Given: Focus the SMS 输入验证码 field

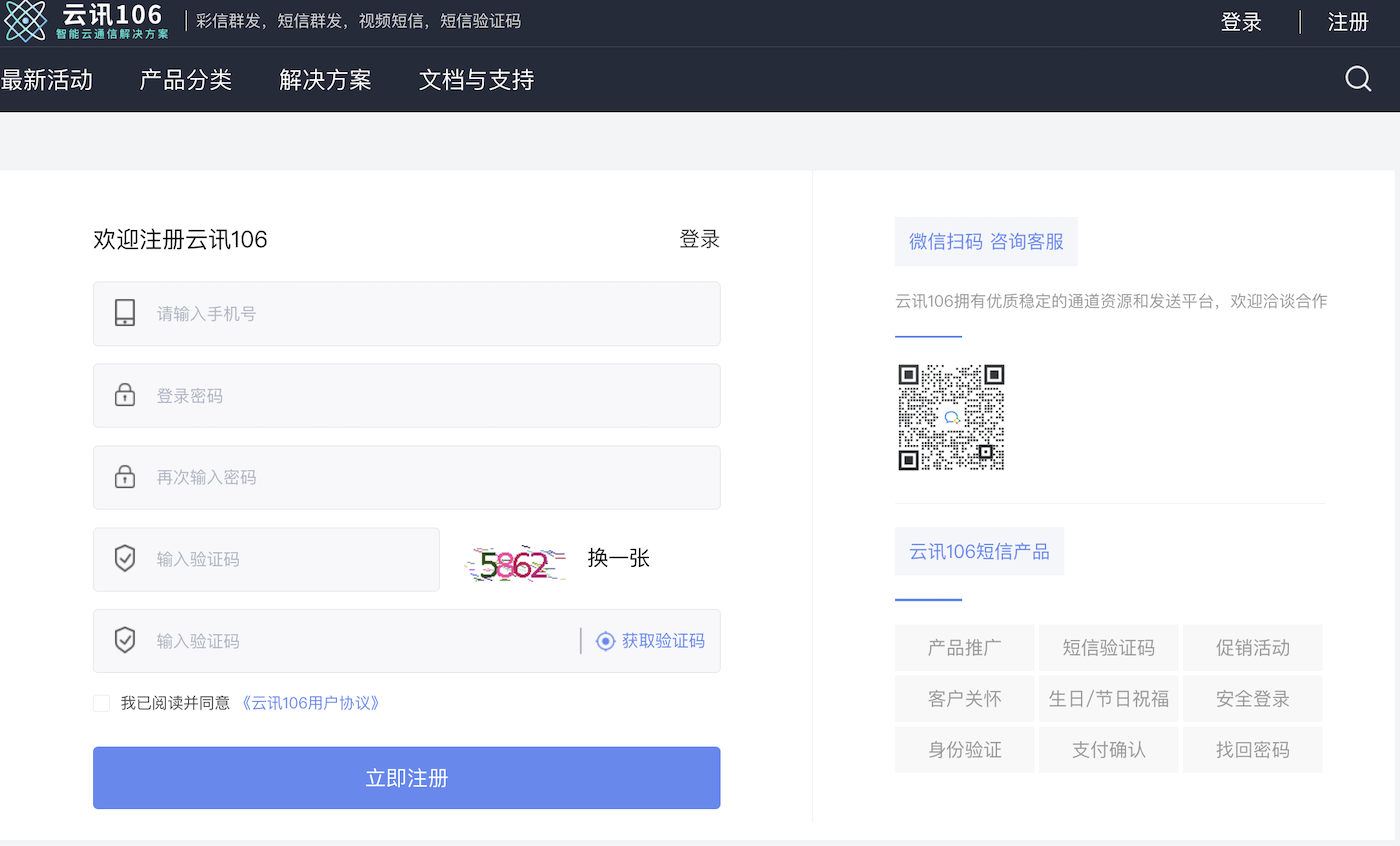Looking at the screenshot, I should [x=407, y=641].
